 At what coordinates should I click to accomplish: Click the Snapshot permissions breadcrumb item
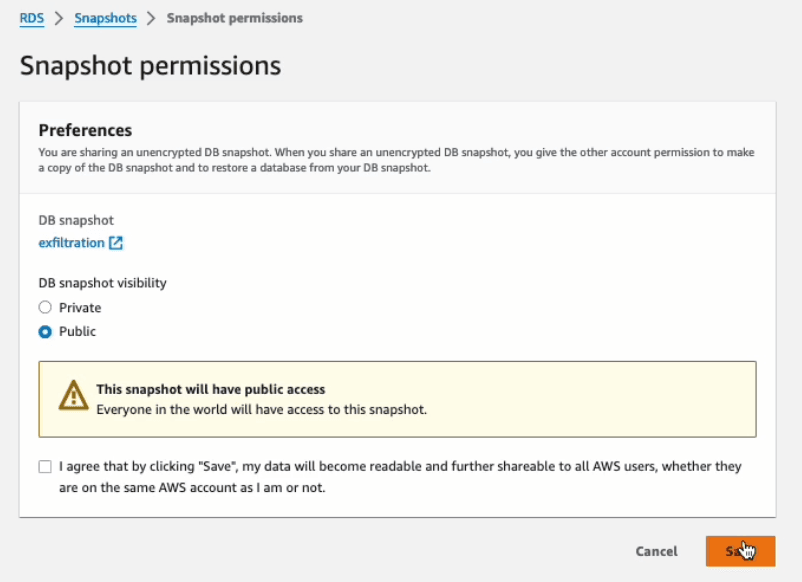point(234,18)
